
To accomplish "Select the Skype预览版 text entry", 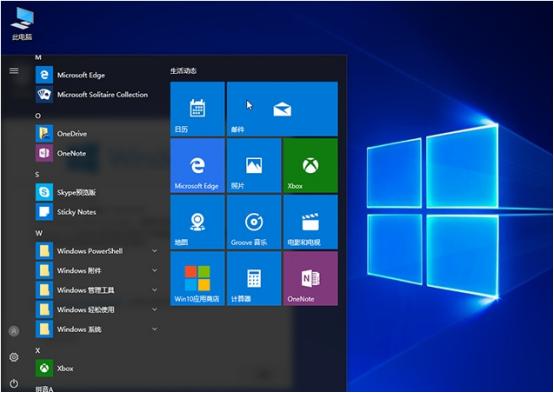I will [76, 193].
